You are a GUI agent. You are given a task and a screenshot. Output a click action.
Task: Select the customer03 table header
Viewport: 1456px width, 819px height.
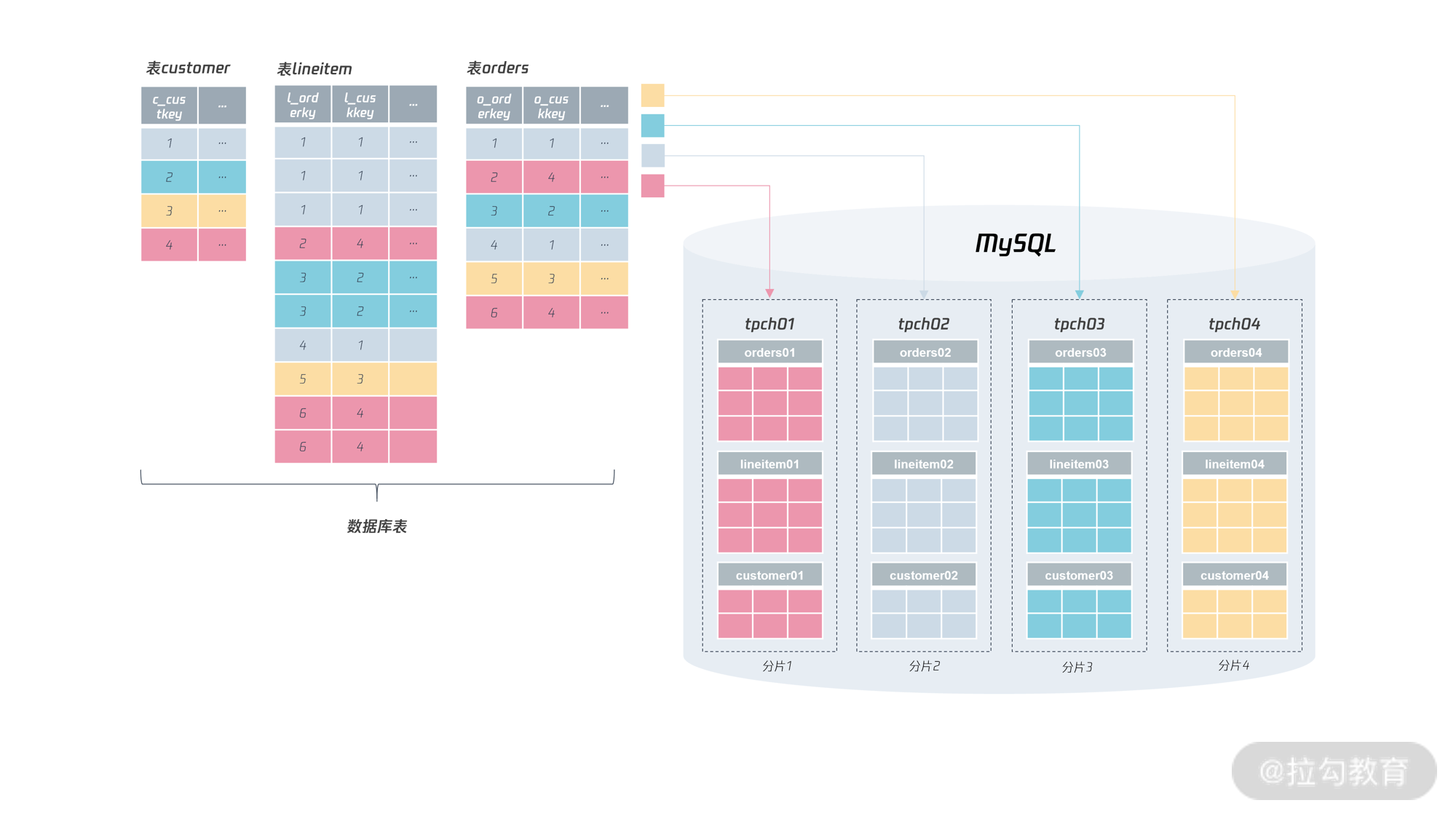pyautogui.click(x=1078, y=575)
